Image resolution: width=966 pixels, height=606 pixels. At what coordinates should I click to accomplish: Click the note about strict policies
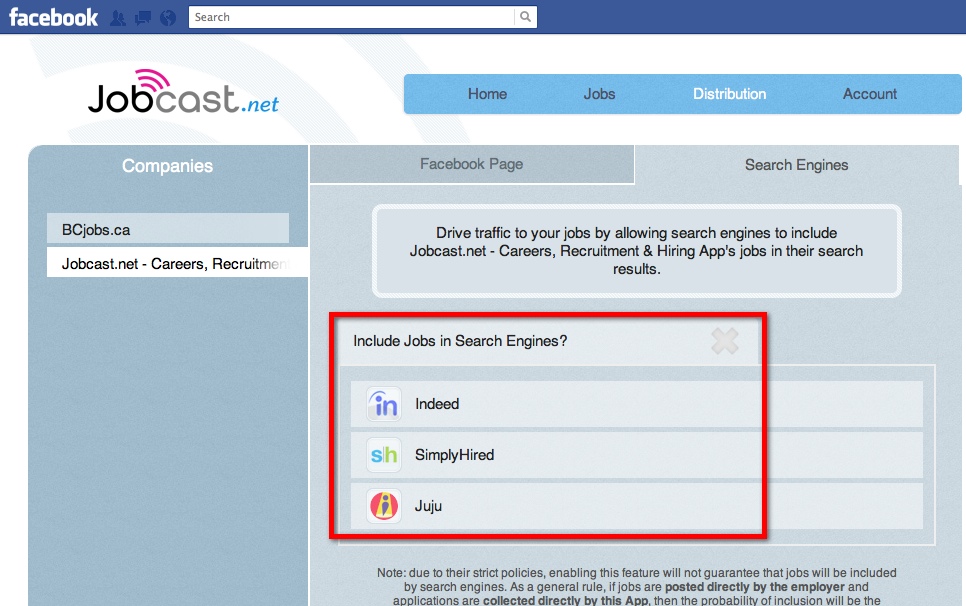click(636, 586)
